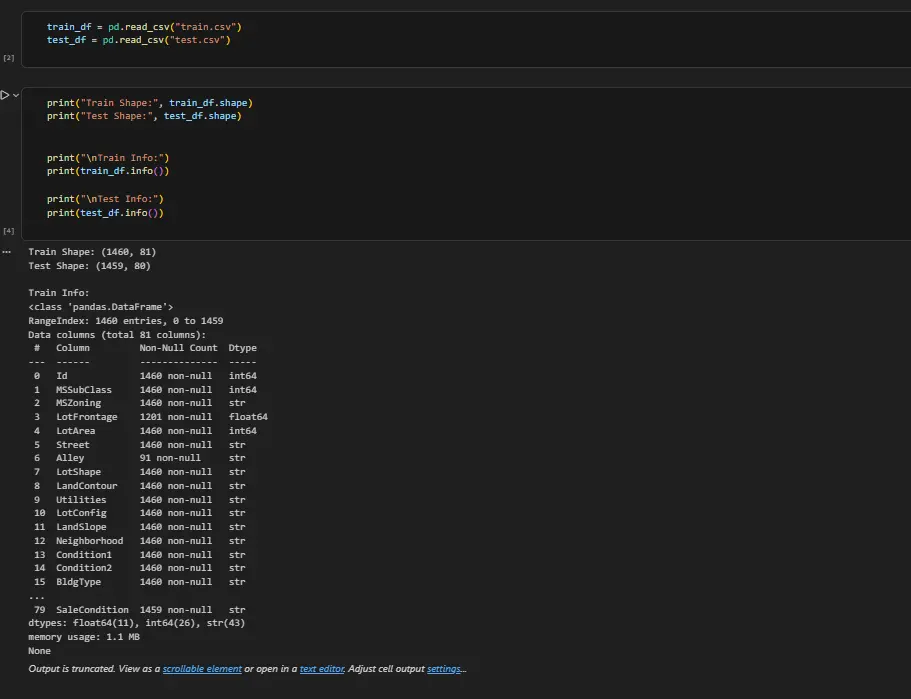
Task: Select 'memory usage: 1.1 MB' line
Action: (x=84, y=637)
